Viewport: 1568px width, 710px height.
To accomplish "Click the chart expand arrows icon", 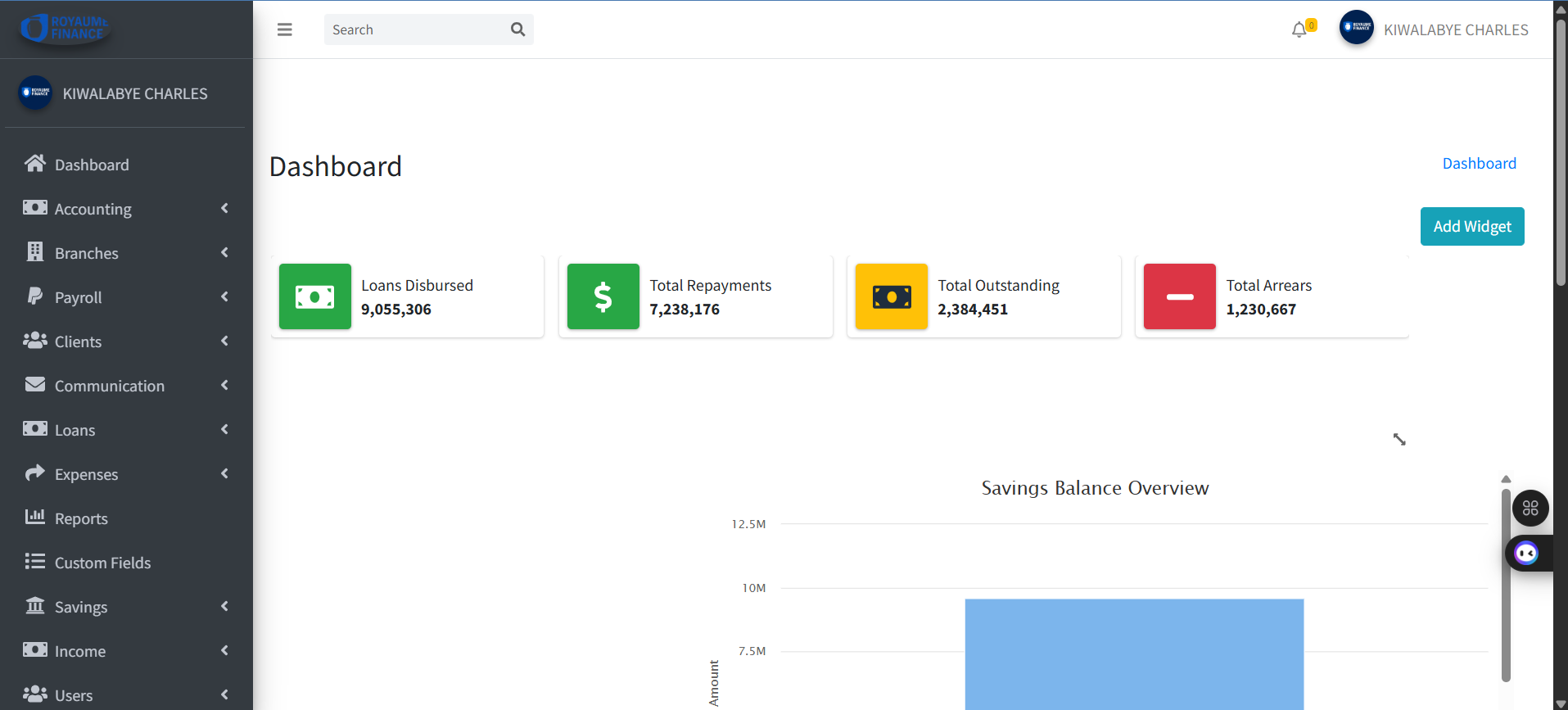I will pyautogui.click(x=1399, y=440).
